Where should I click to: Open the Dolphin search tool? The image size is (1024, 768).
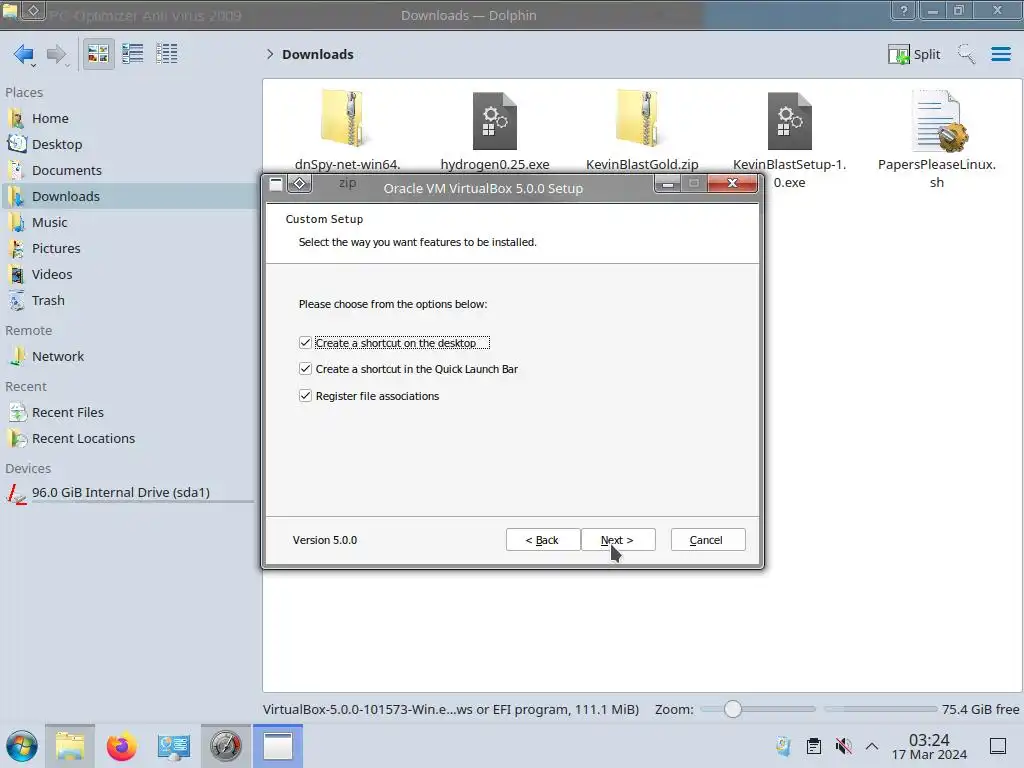[967, 54]
